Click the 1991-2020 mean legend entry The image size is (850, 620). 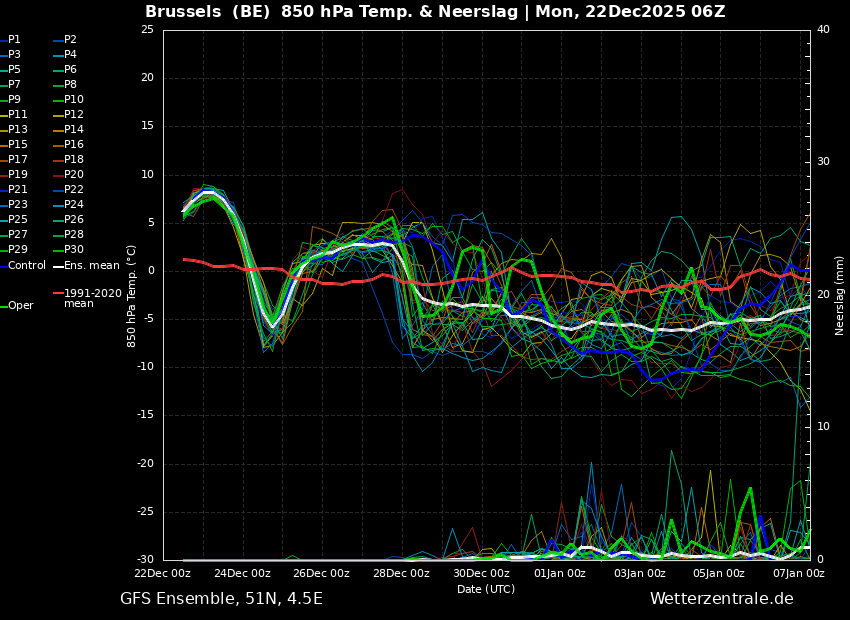pyautogui.click(x=92, y=298)
